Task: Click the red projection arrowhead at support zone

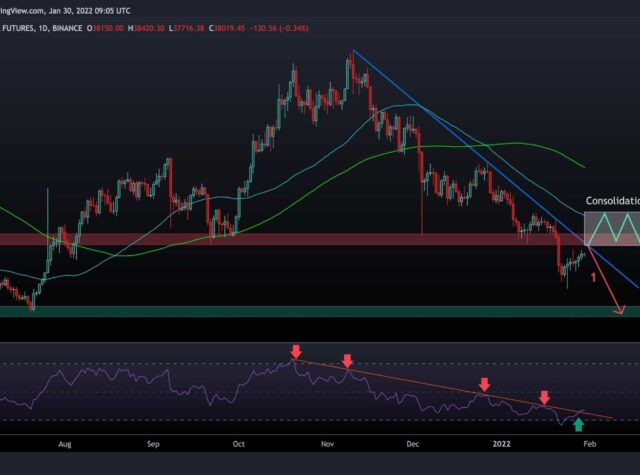Action: (x=621, y=312)
